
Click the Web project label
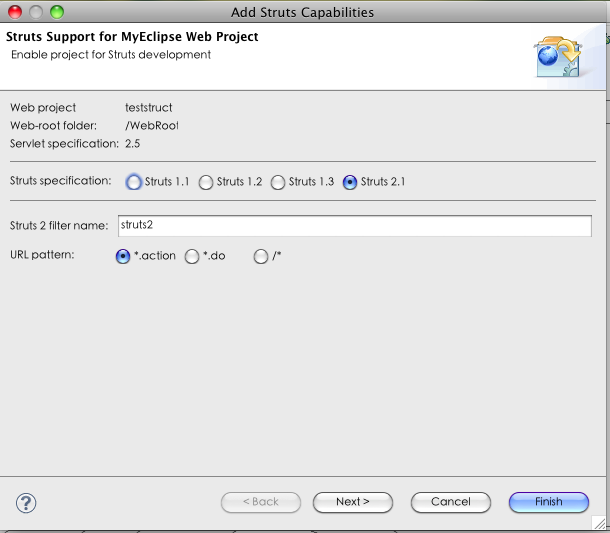click(x=43, y=108)
